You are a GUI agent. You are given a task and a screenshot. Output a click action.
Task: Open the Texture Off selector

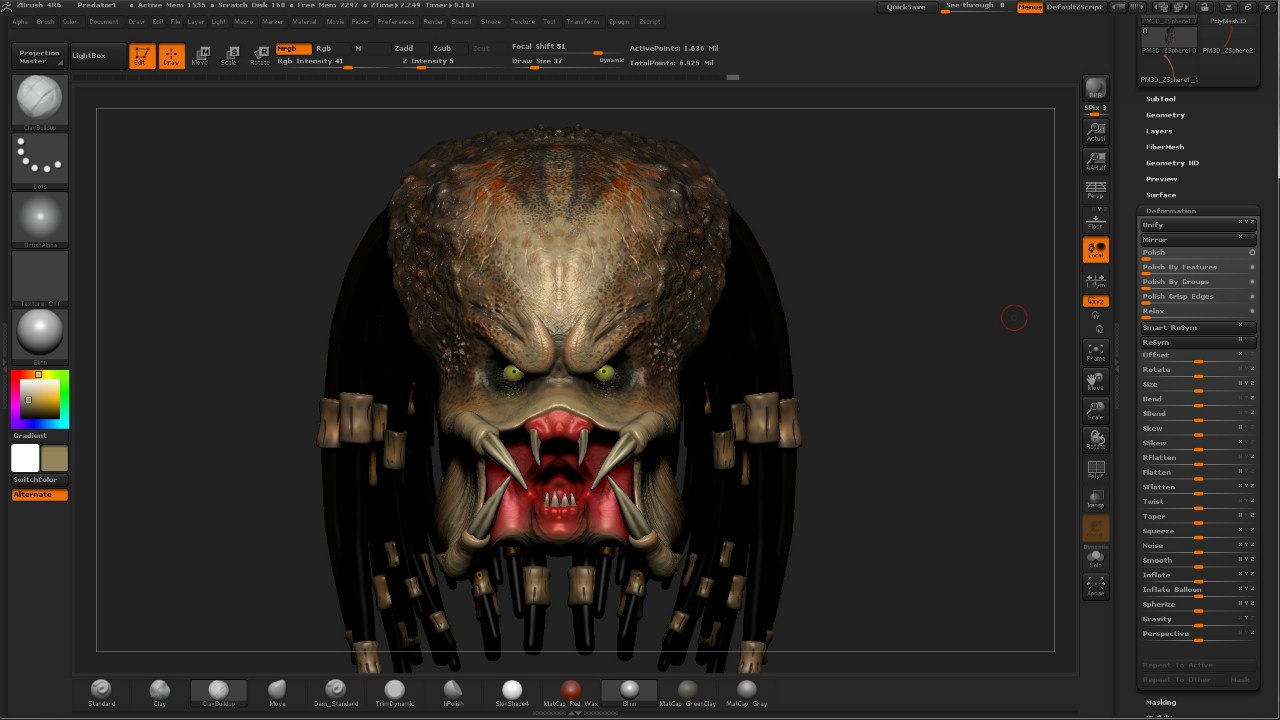click(x=40, y=278)
